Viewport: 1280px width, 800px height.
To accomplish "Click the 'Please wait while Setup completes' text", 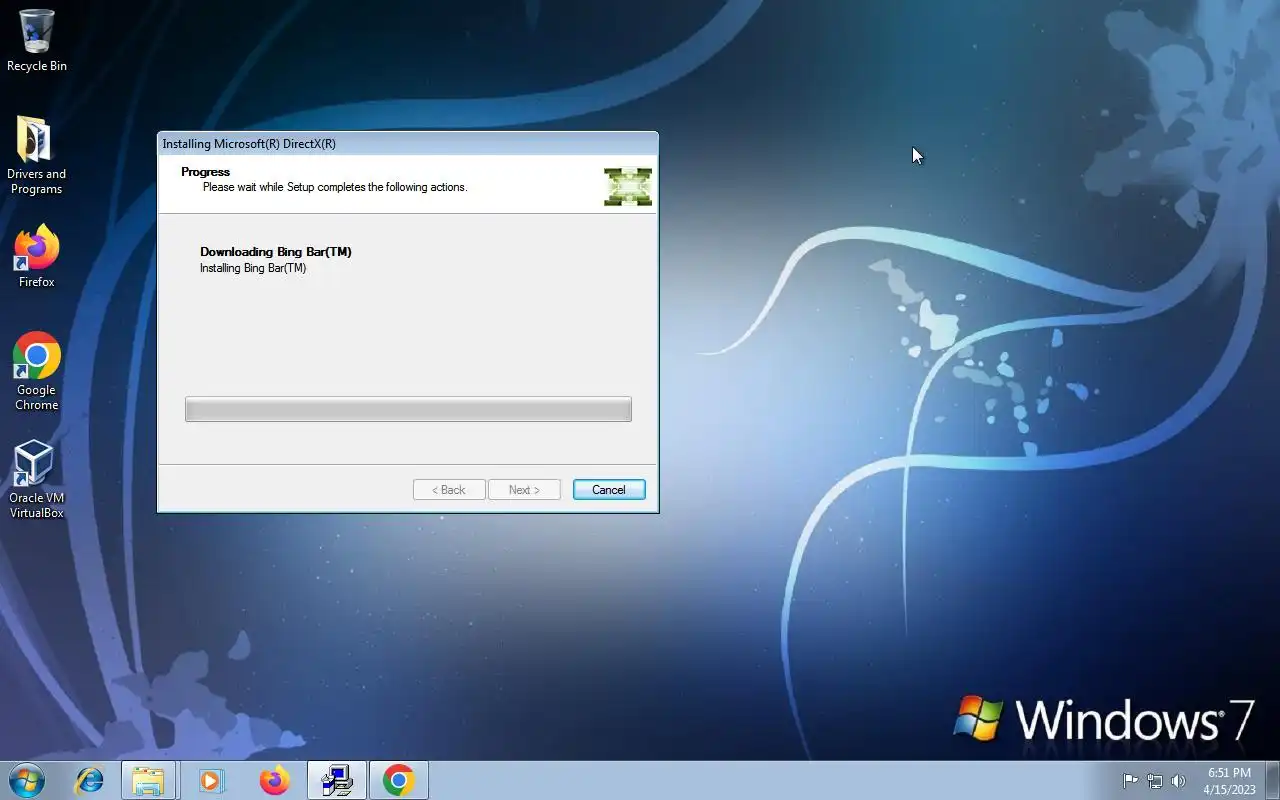I will 335,187.
